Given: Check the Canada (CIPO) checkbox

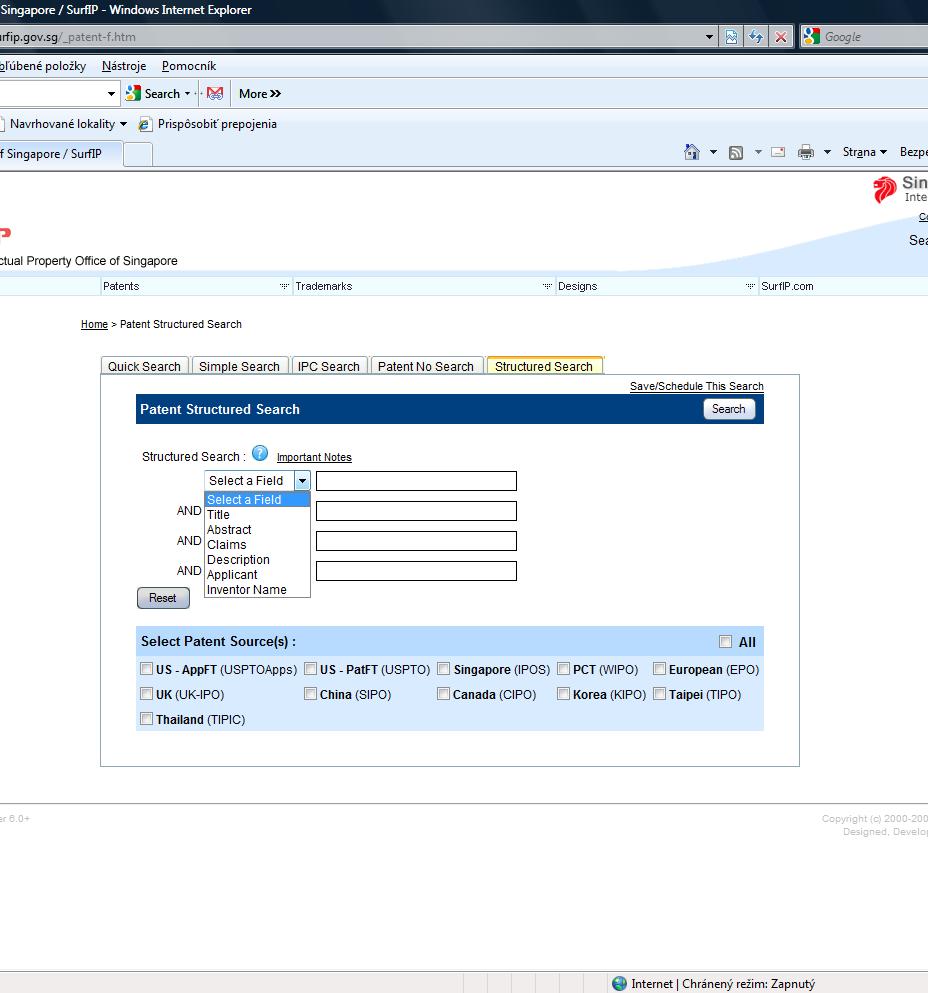Looking at the screenshot, I should pyautogui.click(x=443, y=693).
